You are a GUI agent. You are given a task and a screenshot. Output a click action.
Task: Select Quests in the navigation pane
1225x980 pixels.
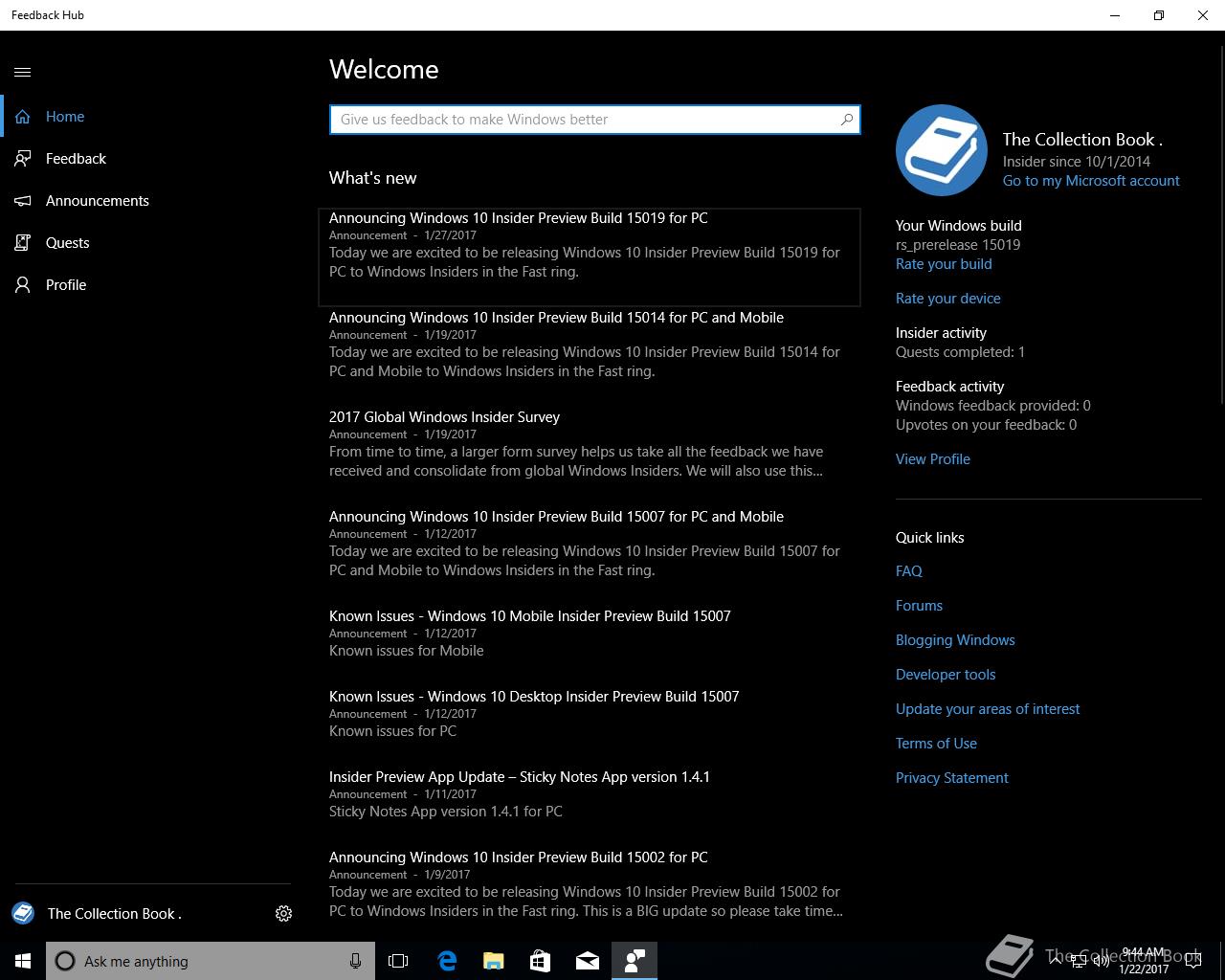[x=68, y=243]
